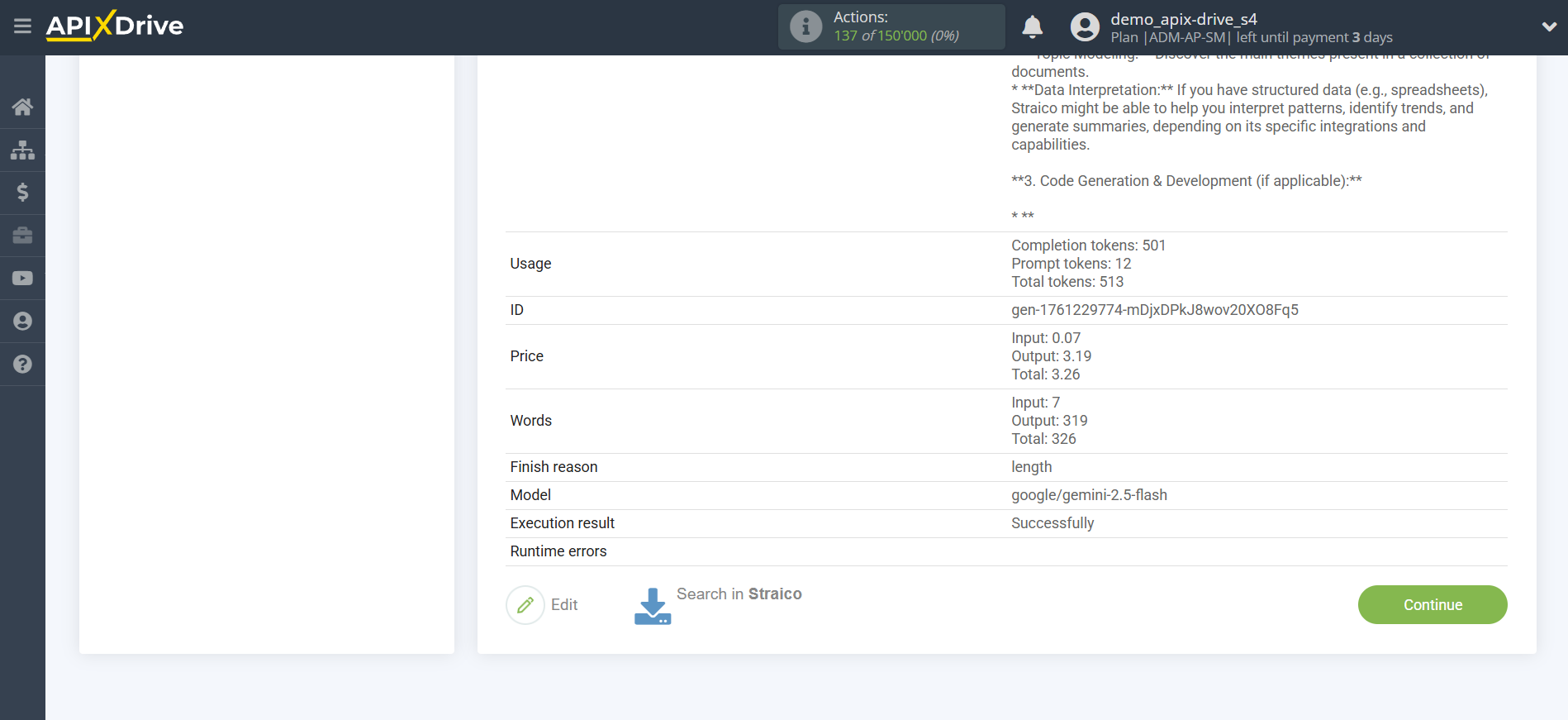Click the Execution result Successfully value
Screen dimensions: 1568x720
coord(1052,523)
